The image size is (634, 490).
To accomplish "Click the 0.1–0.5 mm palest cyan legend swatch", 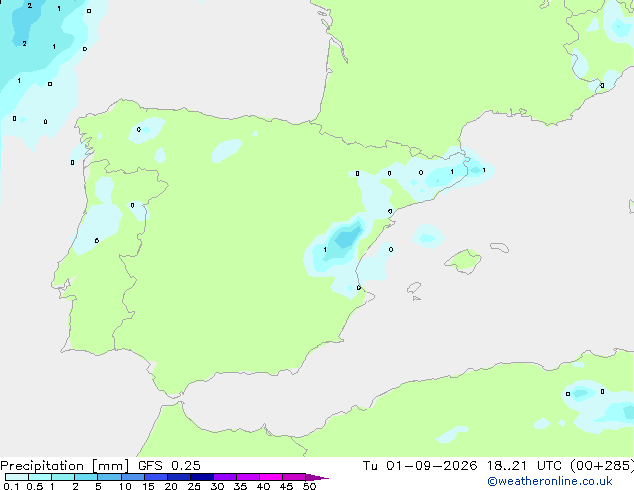I will (17, 477).
